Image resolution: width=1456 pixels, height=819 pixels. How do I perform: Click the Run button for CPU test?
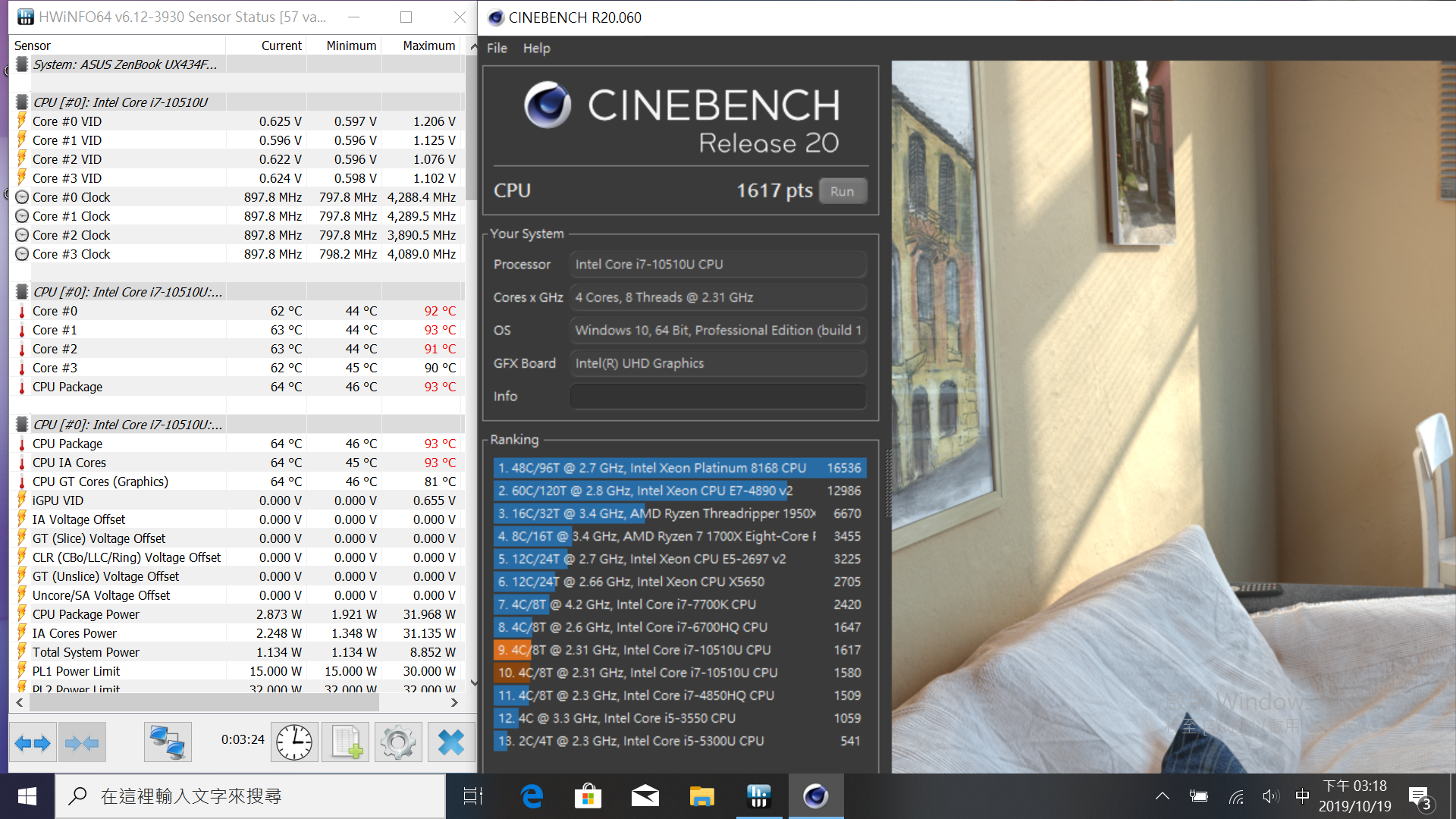pos(842,191)
